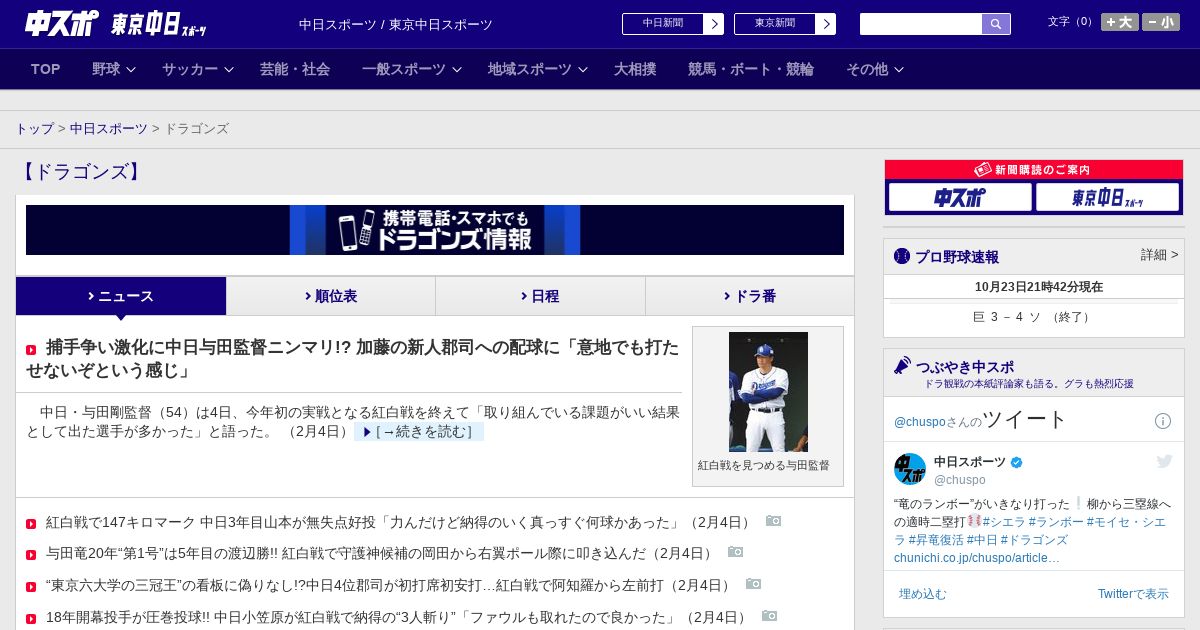1200x630 pixels.
Task: Focus the header search field
Action: click(x=921, y=24)
